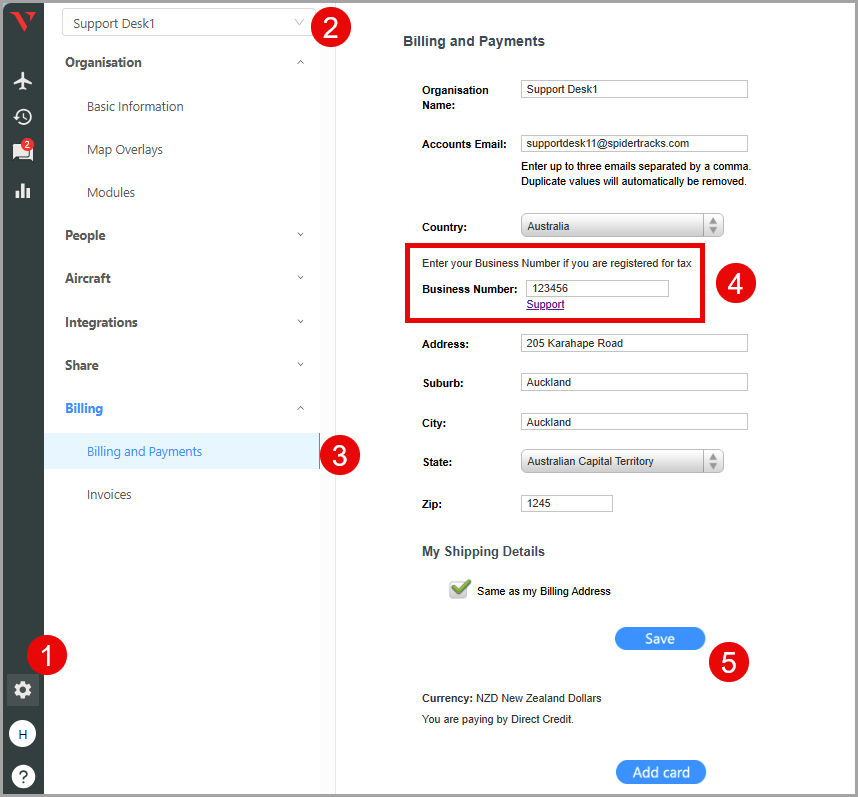Image resolution: width=858 pixels, height=797 pixels.
Task: Open the airplane tracking icon in sidebar
Action: pos(22,81)
